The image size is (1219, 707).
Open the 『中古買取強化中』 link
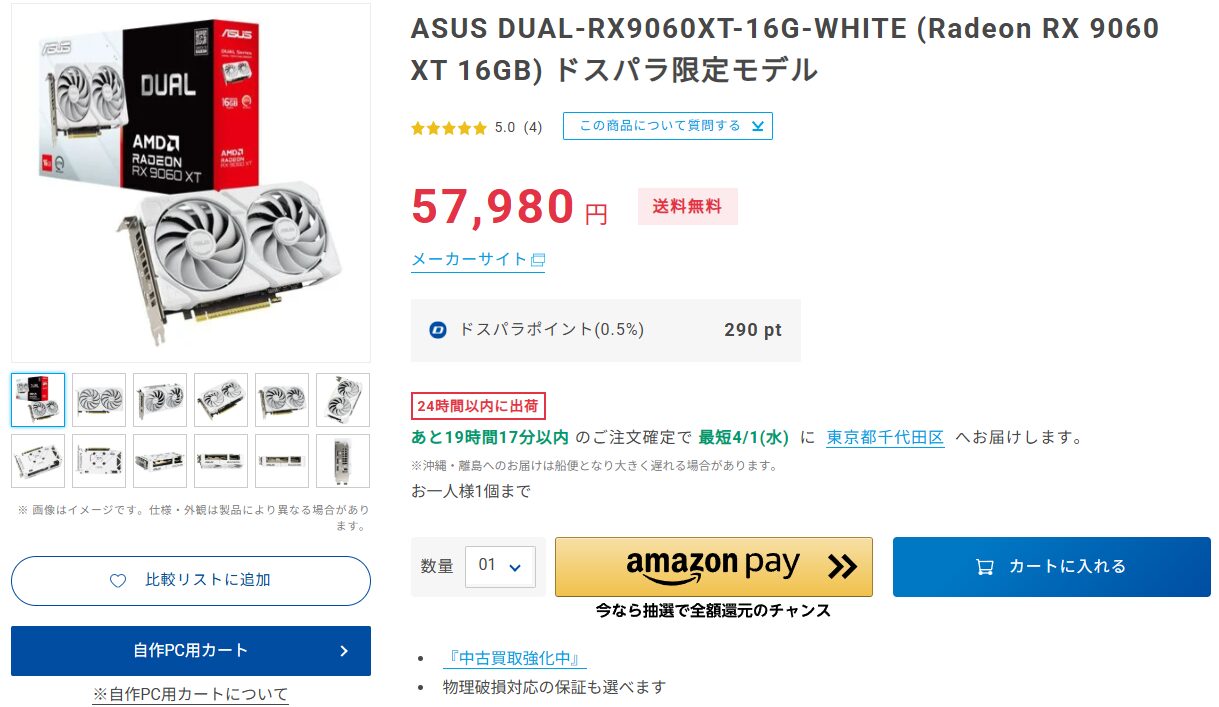point(514,658)
